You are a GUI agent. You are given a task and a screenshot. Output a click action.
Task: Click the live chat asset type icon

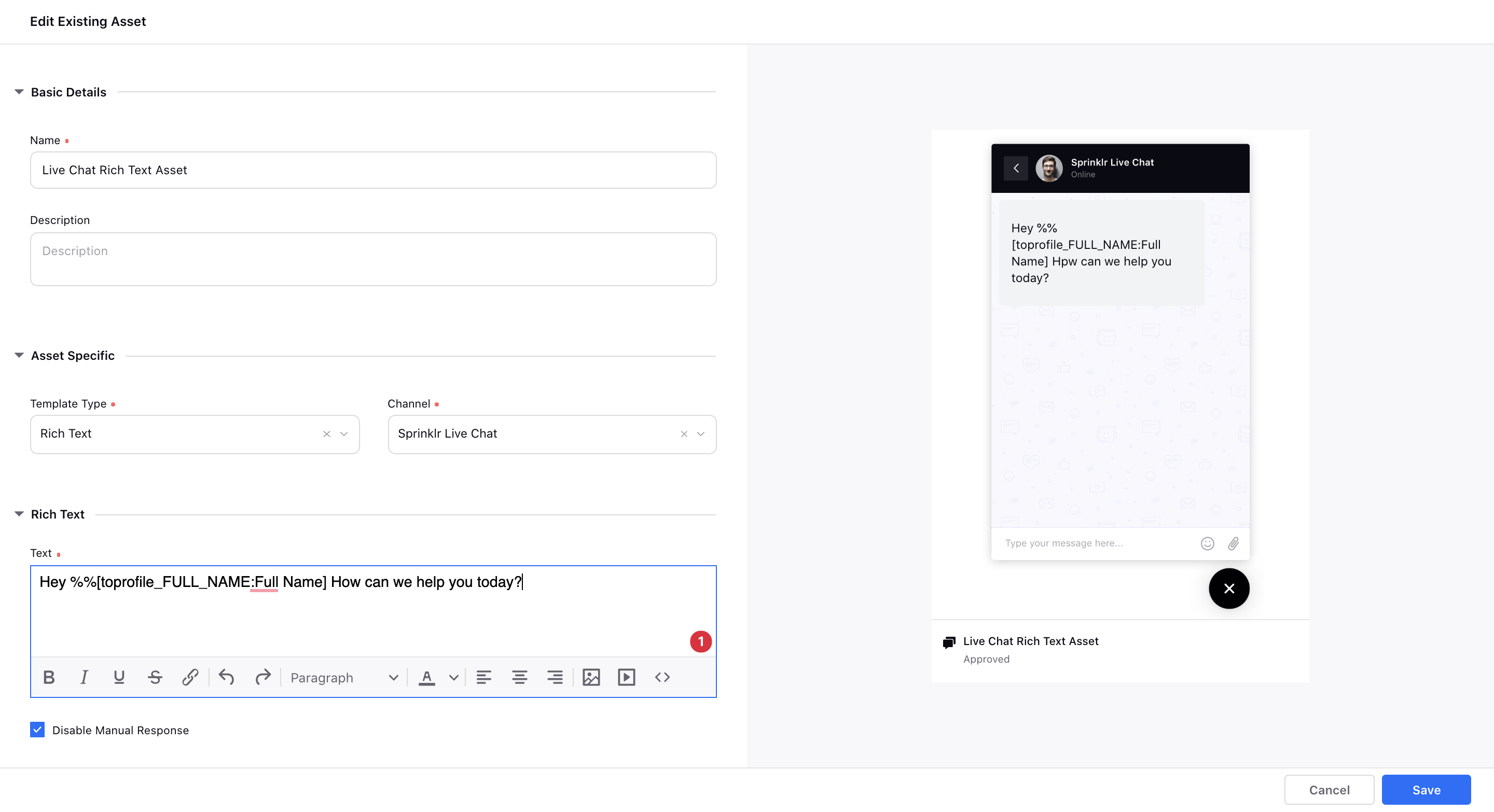pyautogui.click(x=949, y=642)
